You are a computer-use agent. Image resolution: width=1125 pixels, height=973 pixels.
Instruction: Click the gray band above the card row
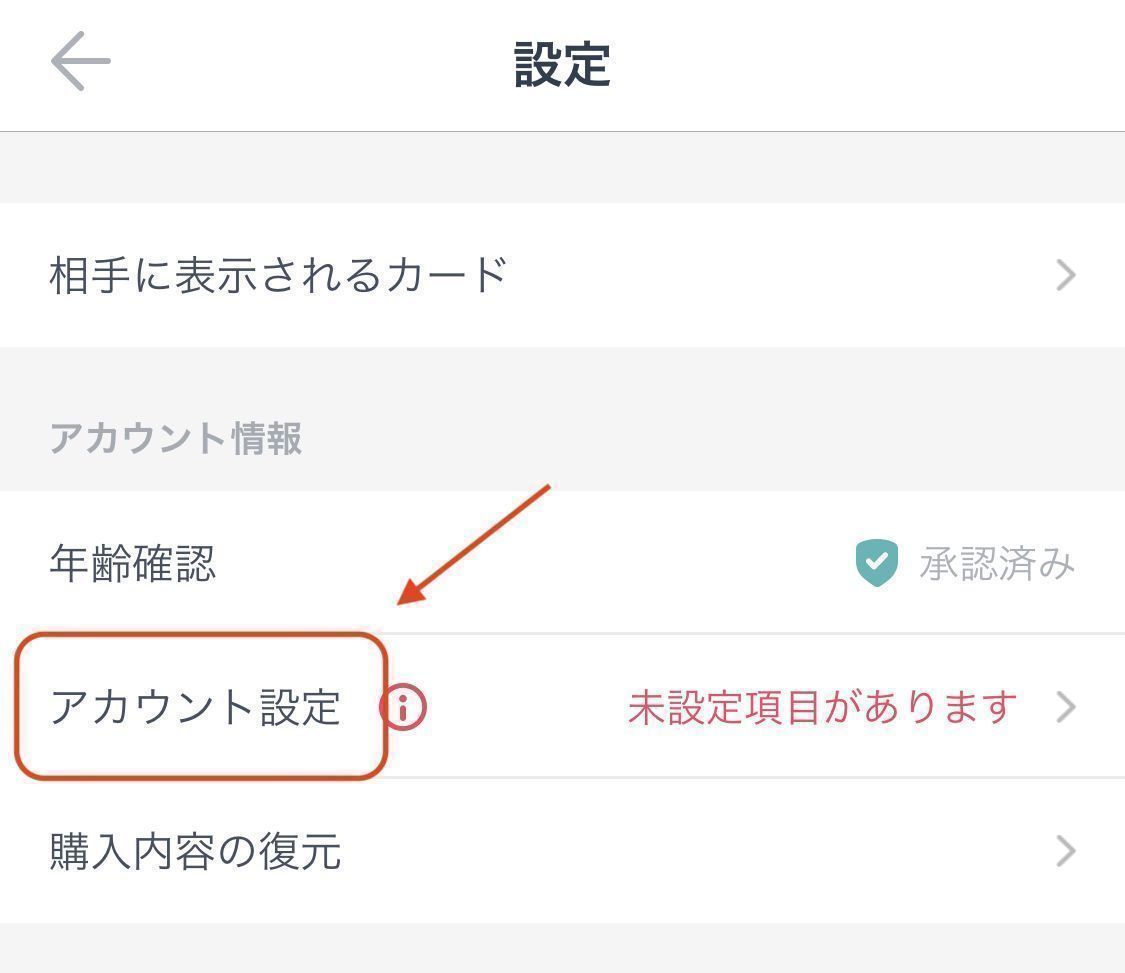tap(562, 168)
